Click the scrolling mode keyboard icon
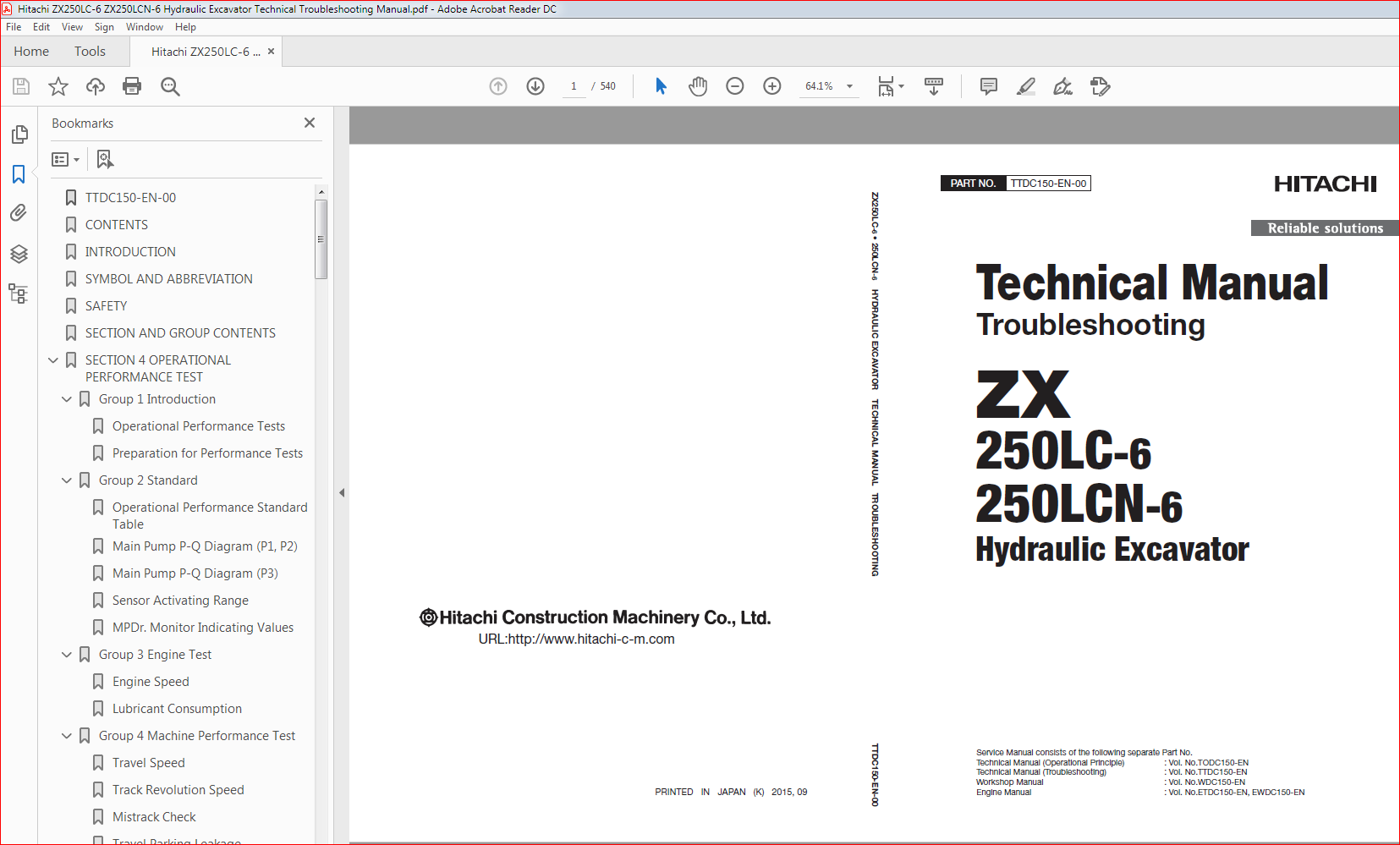Viewport: 1400px width, 845px height. pos(934,86)
